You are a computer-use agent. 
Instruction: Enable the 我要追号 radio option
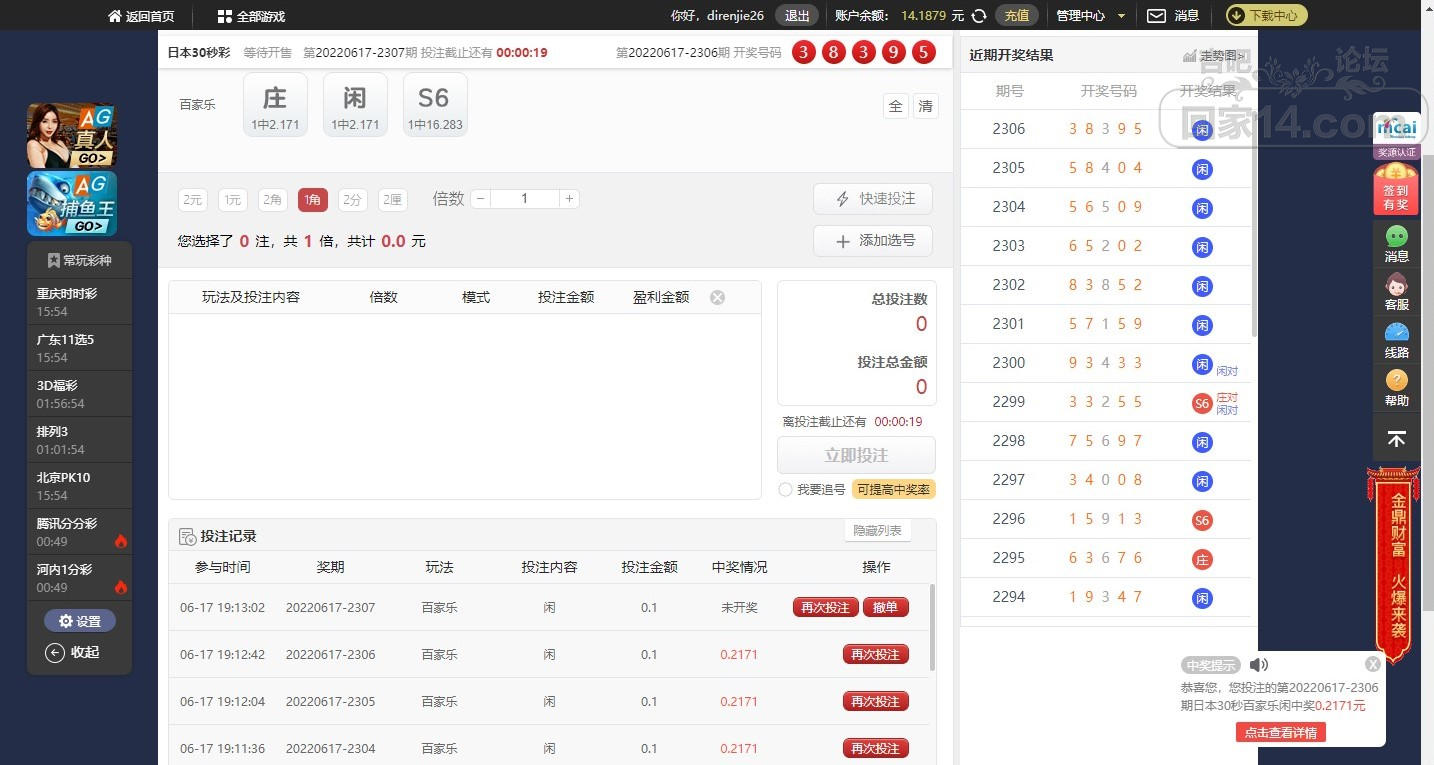coord(785,490)
